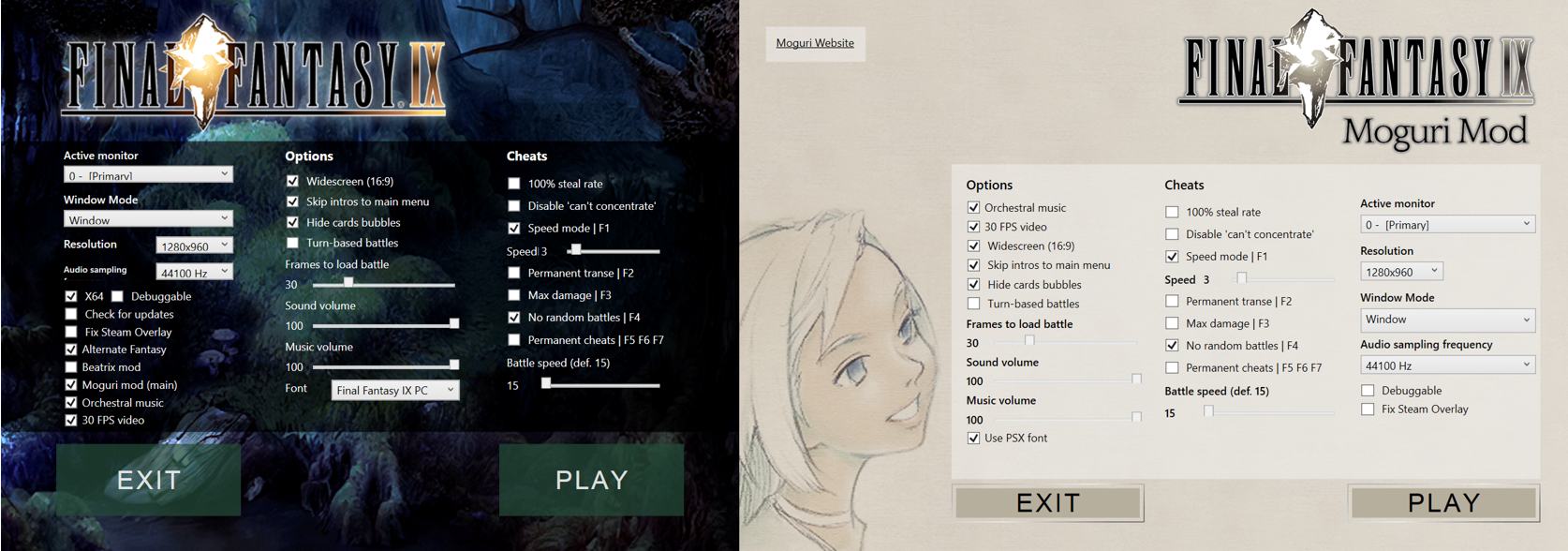Click Speed slider in dark launcher

(x=614, y=250)
